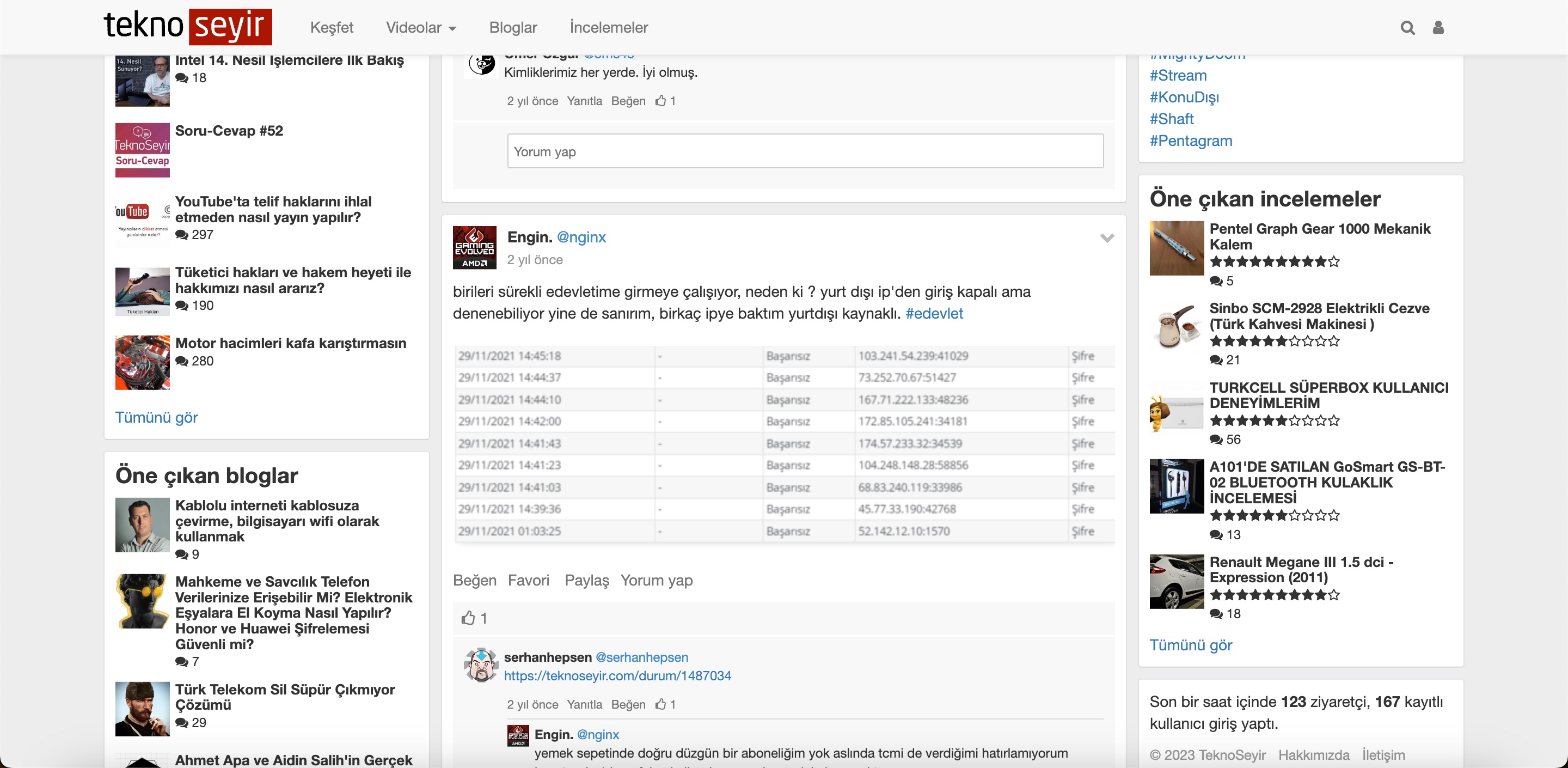The image size is (1568, 768).
Task: Click Yanıtla under the Kimliklerimiz comment
Action: click(x=584, y=101)
